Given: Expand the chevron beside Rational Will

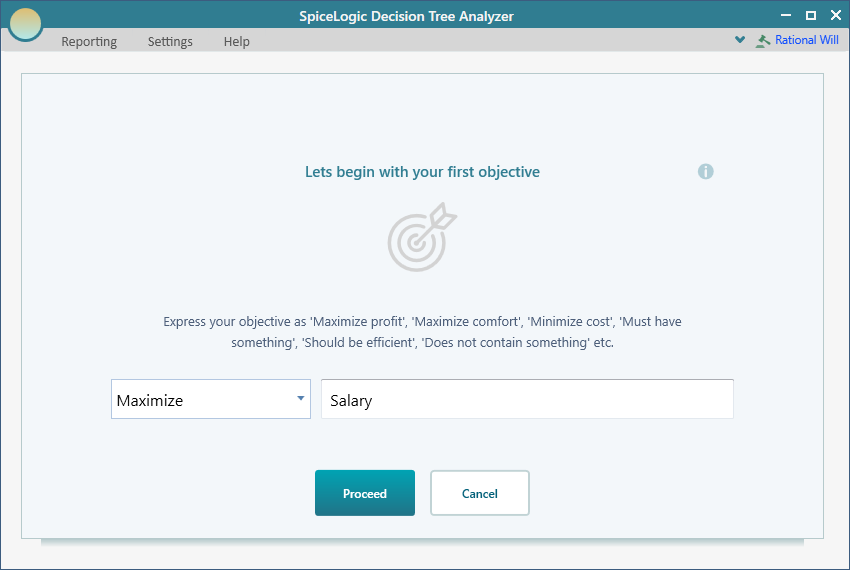Looking at the screenshot, I should tap(740, 40).
